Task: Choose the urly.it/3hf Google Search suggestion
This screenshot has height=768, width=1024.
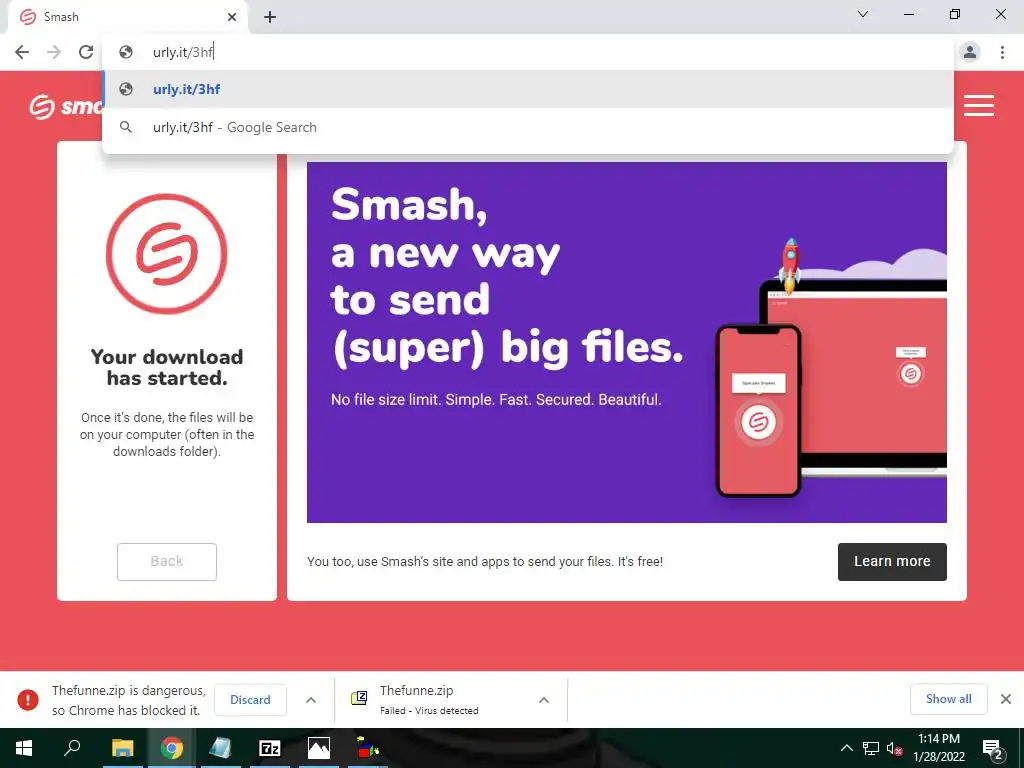Action: (528, 127)
